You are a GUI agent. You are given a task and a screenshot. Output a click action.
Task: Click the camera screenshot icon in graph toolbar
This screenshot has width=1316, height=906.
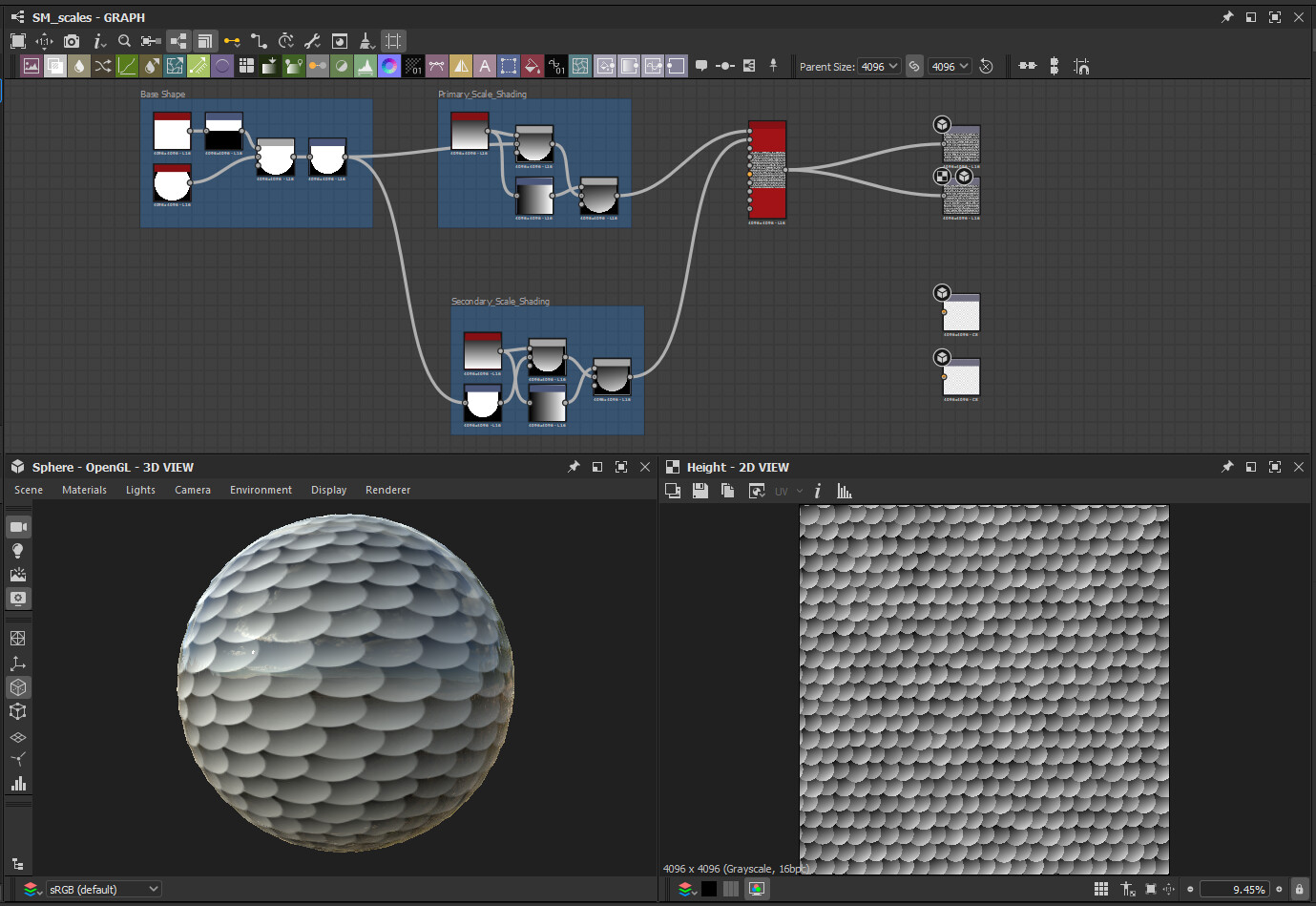(x=72, y=41)
